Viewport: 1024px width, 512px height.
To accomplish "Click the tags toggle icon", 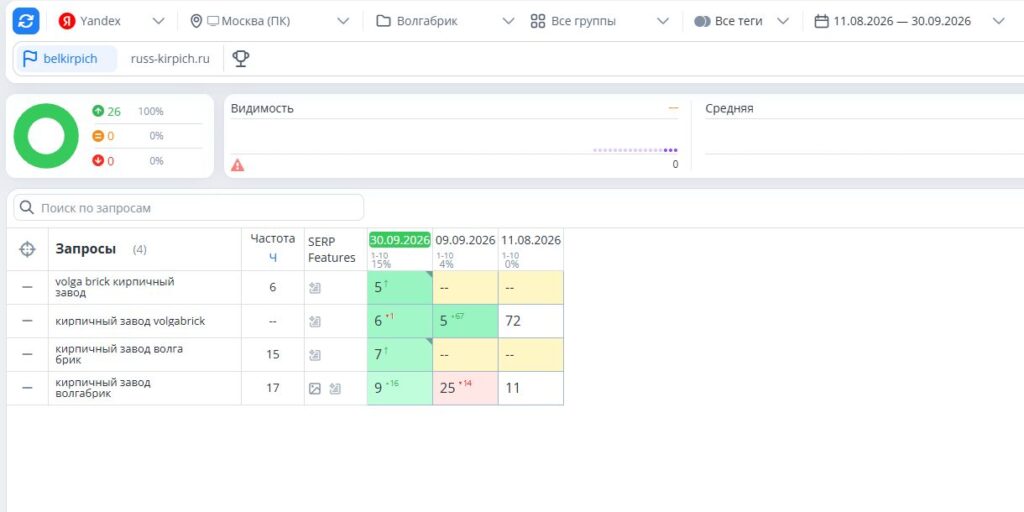I will [x=702, y=21].
